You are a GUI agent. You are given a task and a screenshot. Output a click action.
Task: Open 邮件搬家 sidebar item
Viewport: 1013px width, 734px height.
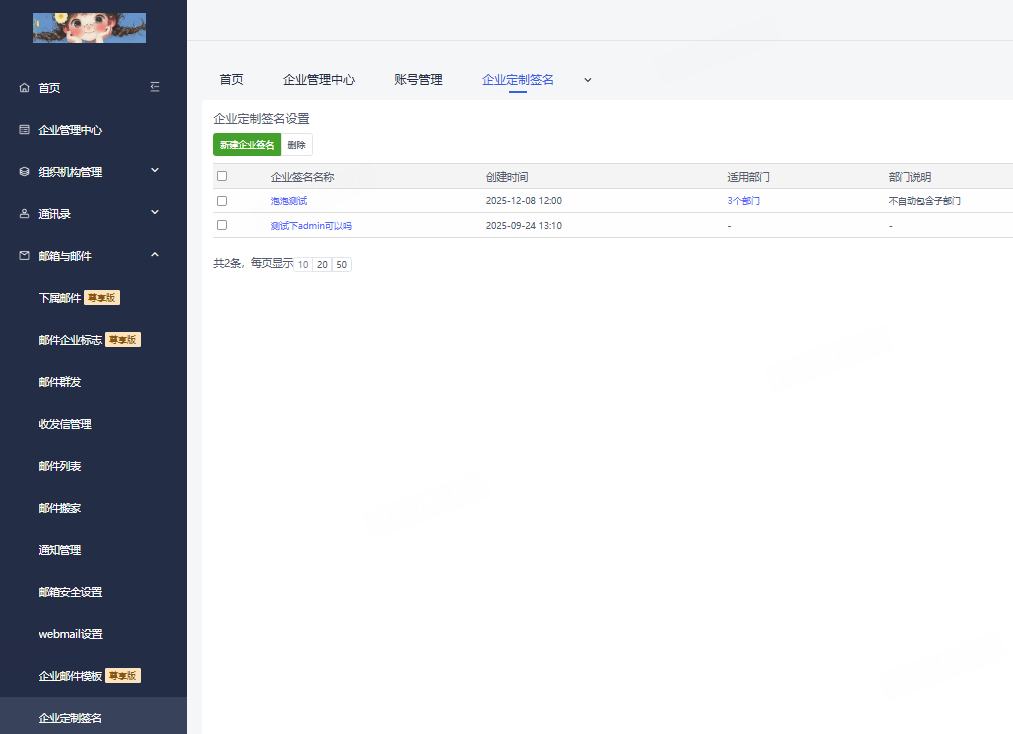click(59, 508)
